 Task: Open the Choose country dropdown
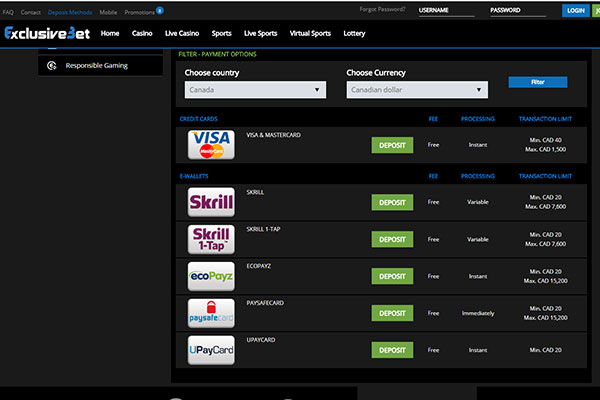[x=255, y=90]
